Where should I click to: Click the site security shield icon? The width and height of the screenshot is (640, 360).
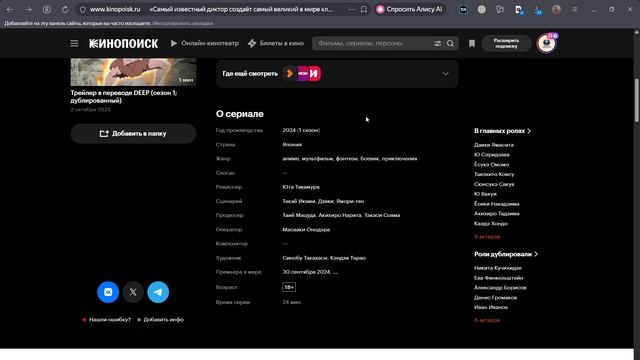click(x=83, y=9)
